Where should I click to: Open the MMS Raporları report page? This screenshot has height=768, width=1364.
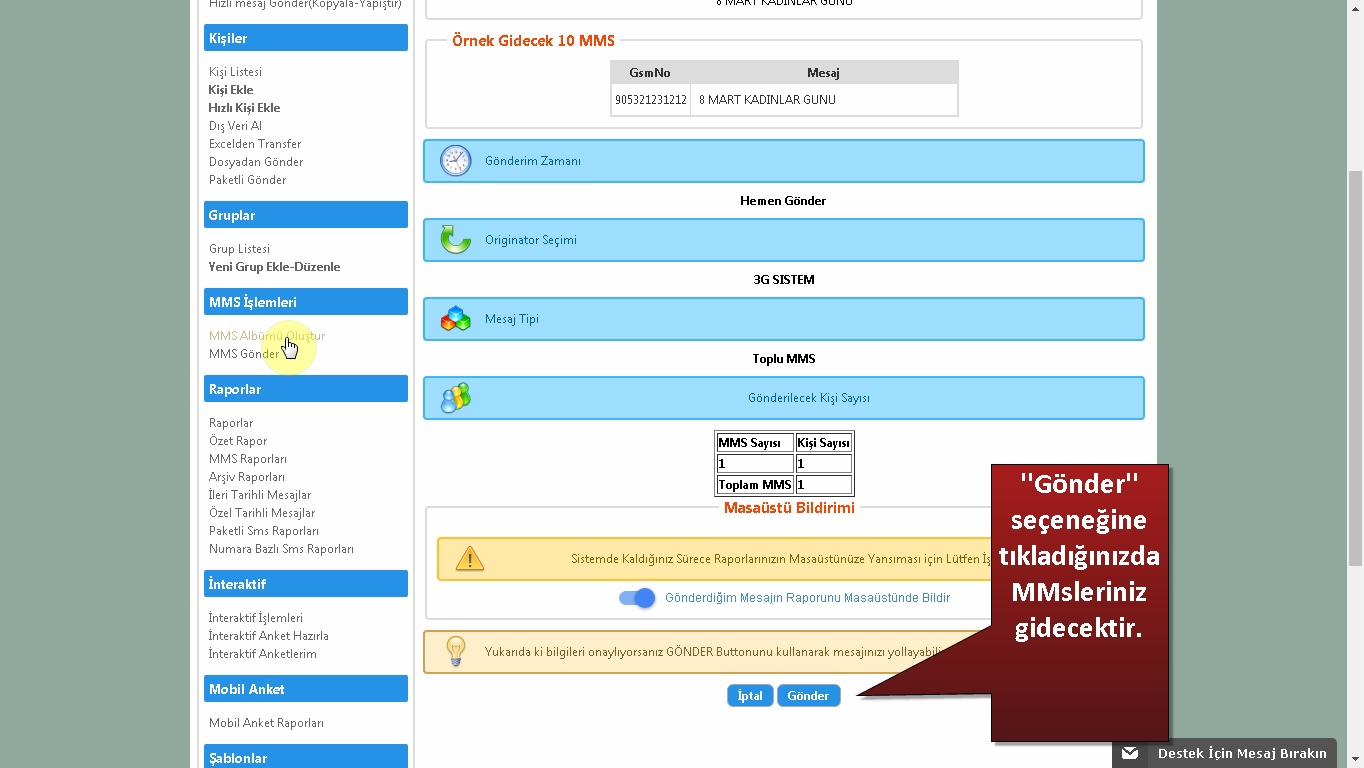248,459
